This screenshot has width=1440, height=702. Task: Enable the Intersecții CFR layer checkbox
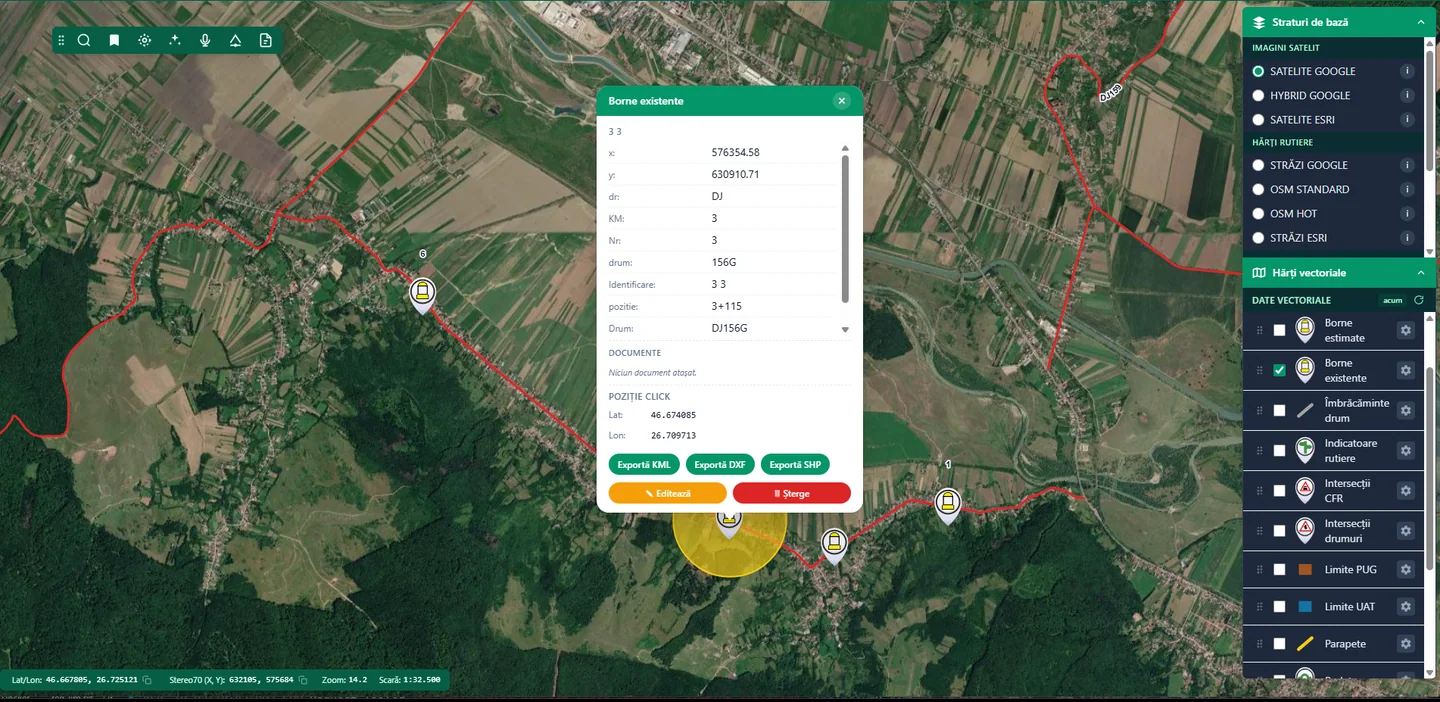tap(1279, 491)
